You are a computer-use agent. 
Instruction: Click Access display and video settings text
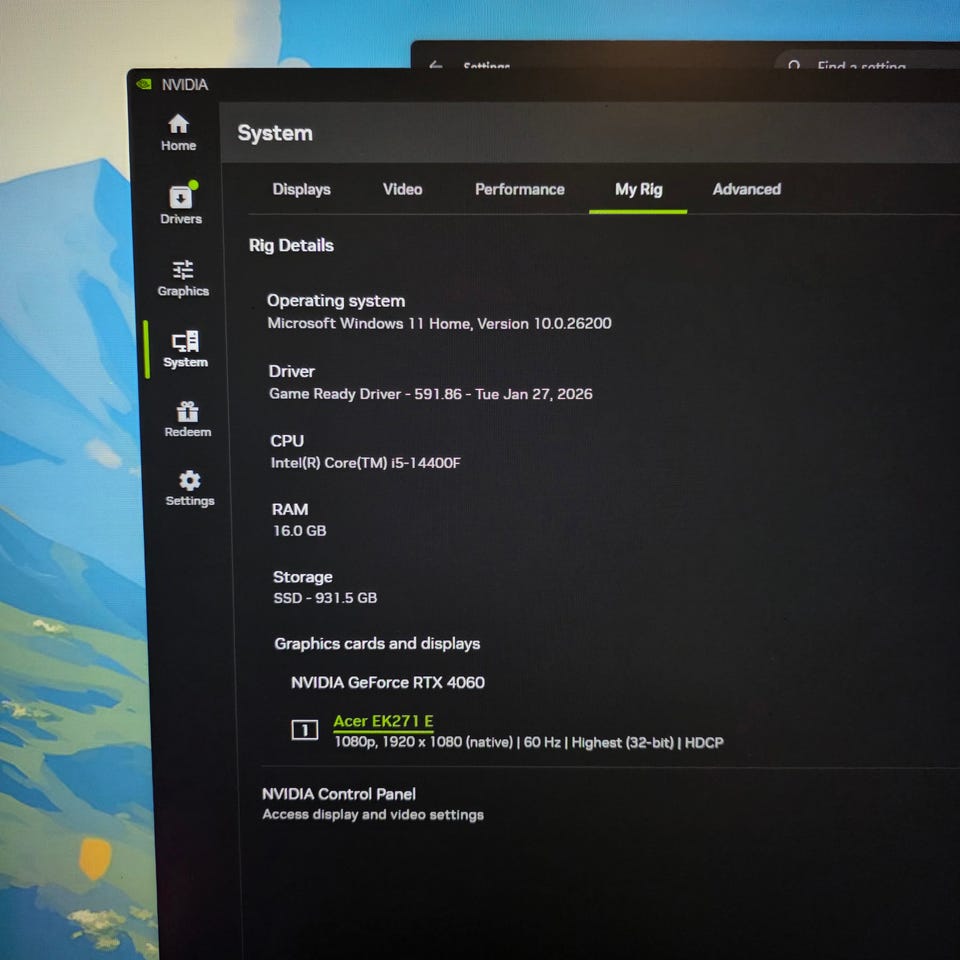click(x=373, y=815)
